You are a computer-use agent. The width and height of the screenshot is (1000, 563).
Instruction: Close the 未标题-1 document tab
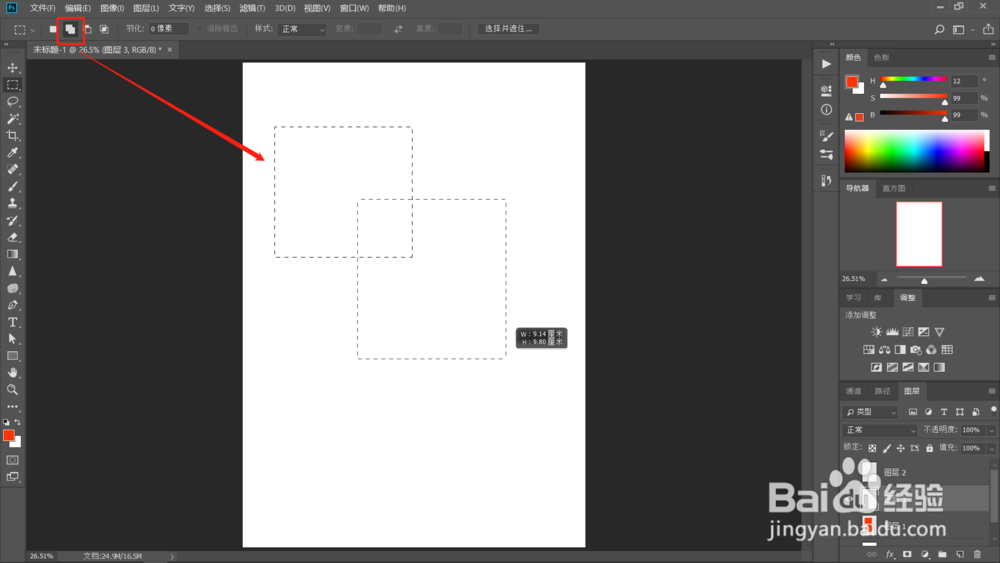point(170,50)
